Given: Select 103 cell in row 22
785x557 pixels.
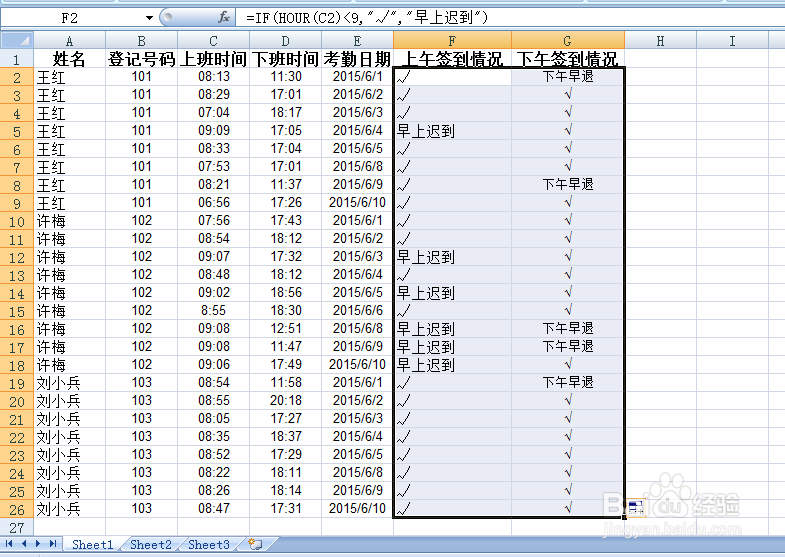Looking at the screenshot, I should coord(142,437).
